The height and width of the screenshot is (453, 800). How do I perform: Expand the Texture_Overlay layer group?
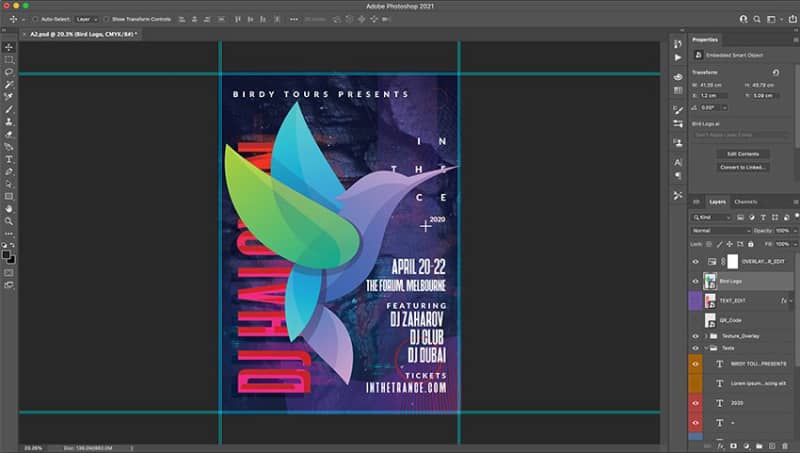point(706,336)
